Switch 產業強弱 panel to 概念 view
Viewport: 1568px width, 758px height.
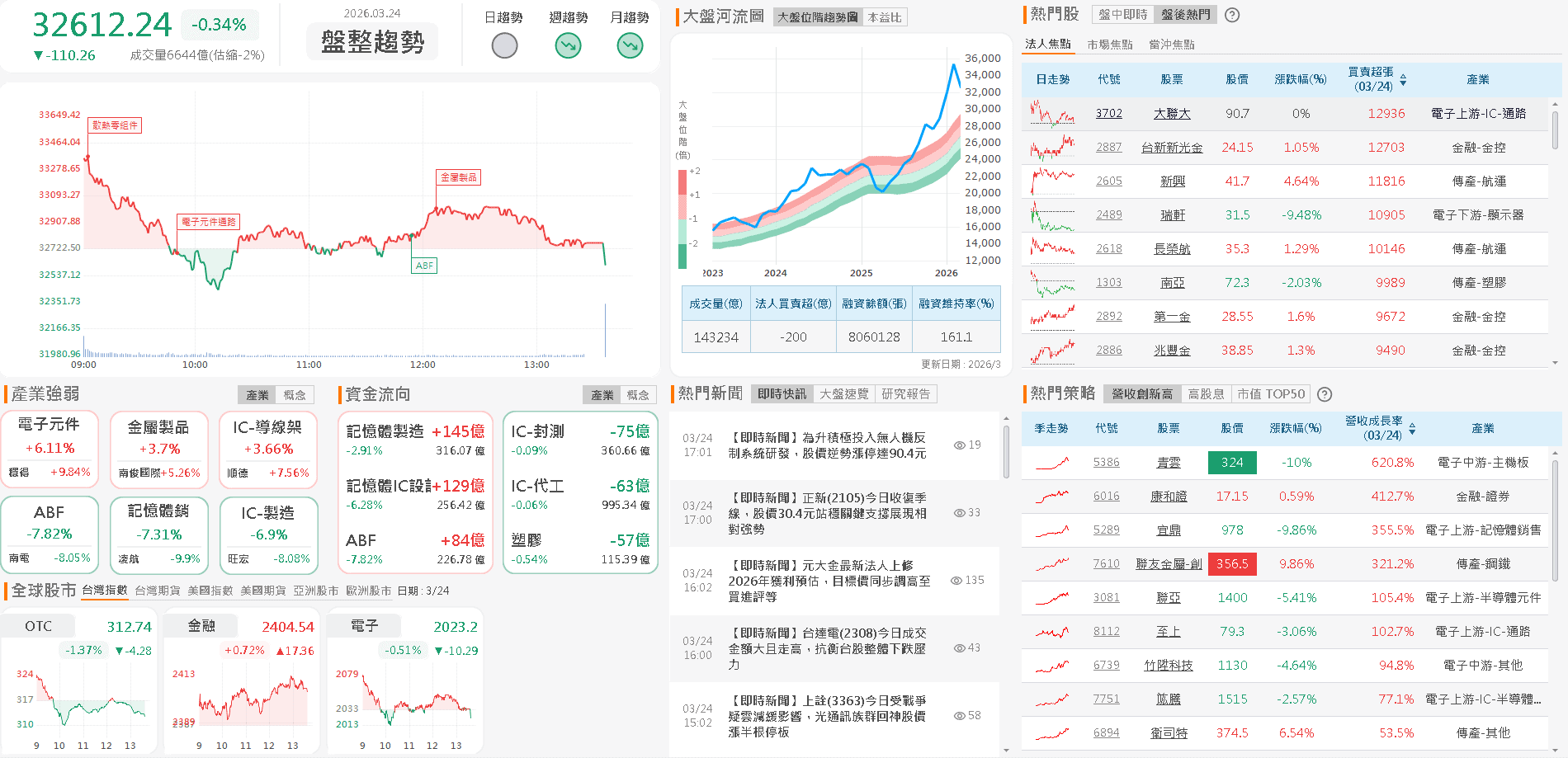tap(295, 394)
